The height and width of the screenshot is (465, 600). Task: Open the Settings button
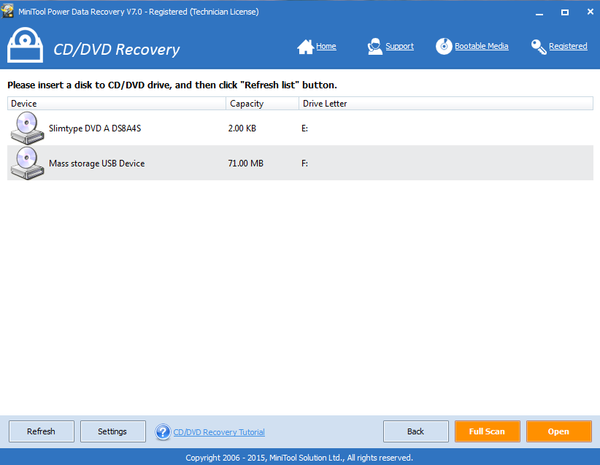[113, 431]
